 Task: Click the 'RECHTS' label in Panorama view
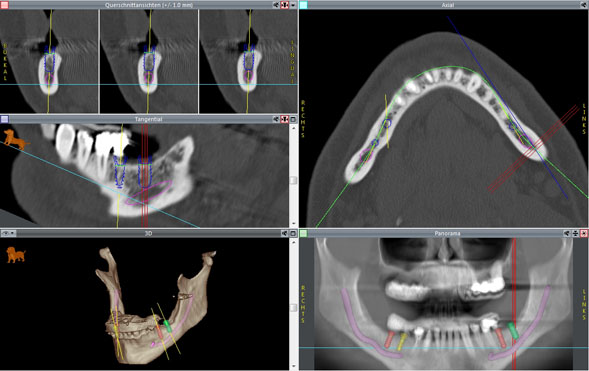(303, 305)
